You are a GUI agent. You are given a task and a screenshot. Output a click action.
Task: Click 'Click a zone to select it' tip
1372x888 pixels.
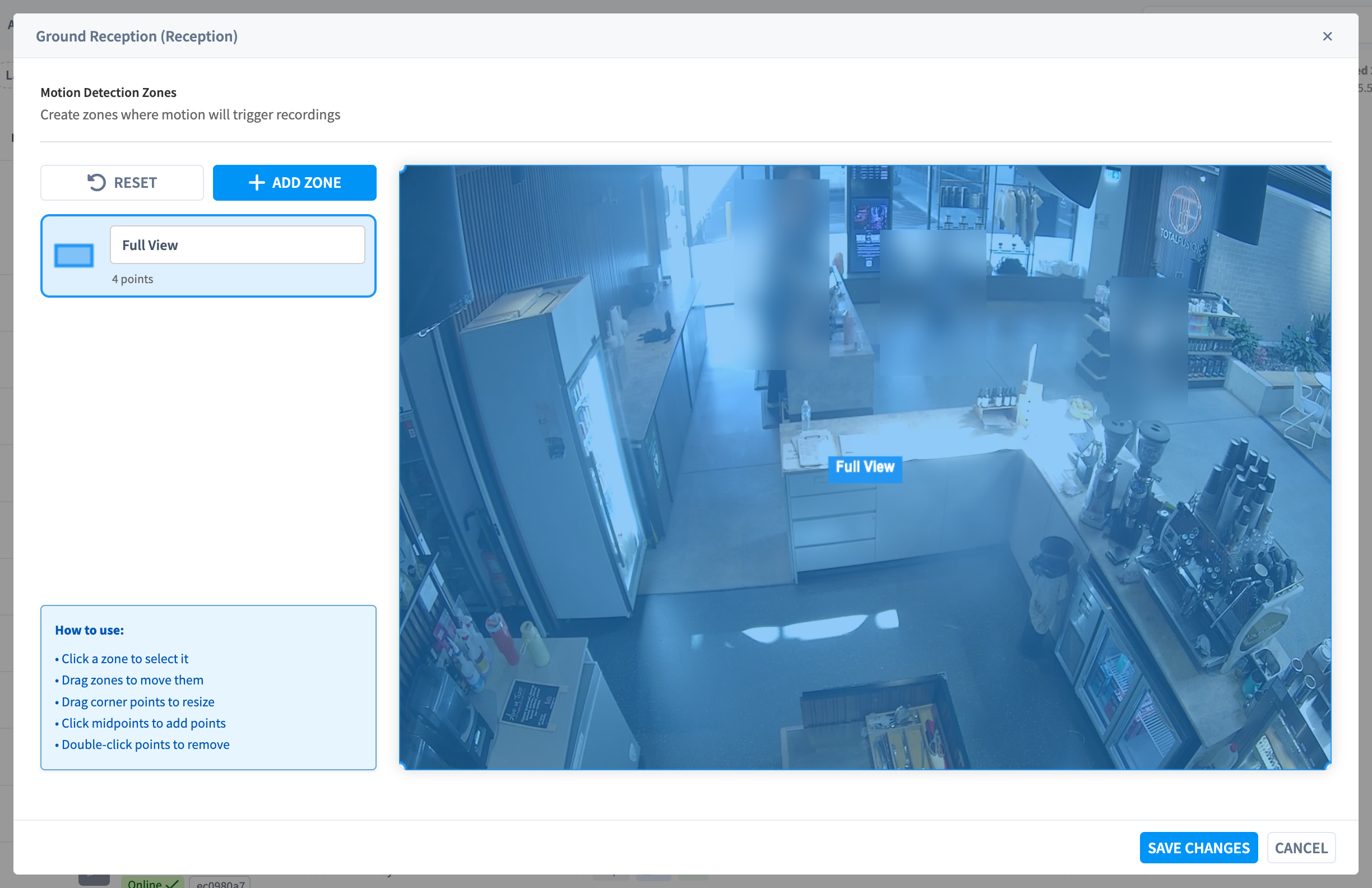pos(124,659)
